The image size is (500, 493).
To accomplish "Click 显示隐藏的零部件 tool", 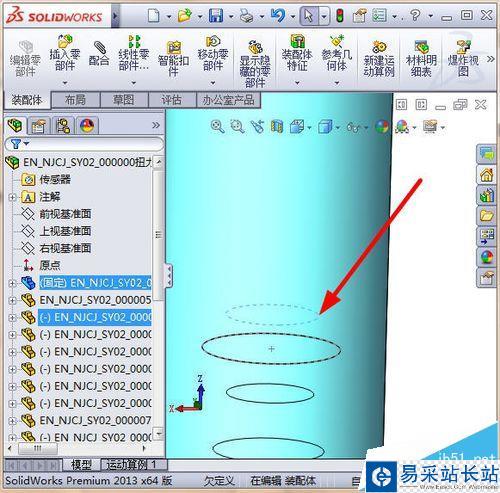I will [x=255, y=64].
